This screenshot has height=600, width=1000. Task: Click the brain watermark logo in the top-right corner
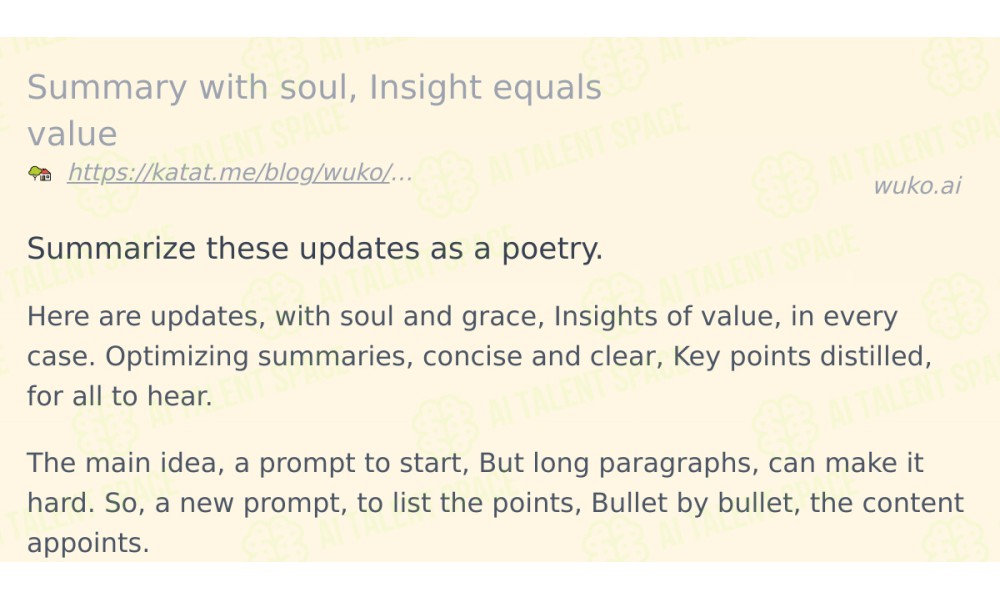point(954,65)
